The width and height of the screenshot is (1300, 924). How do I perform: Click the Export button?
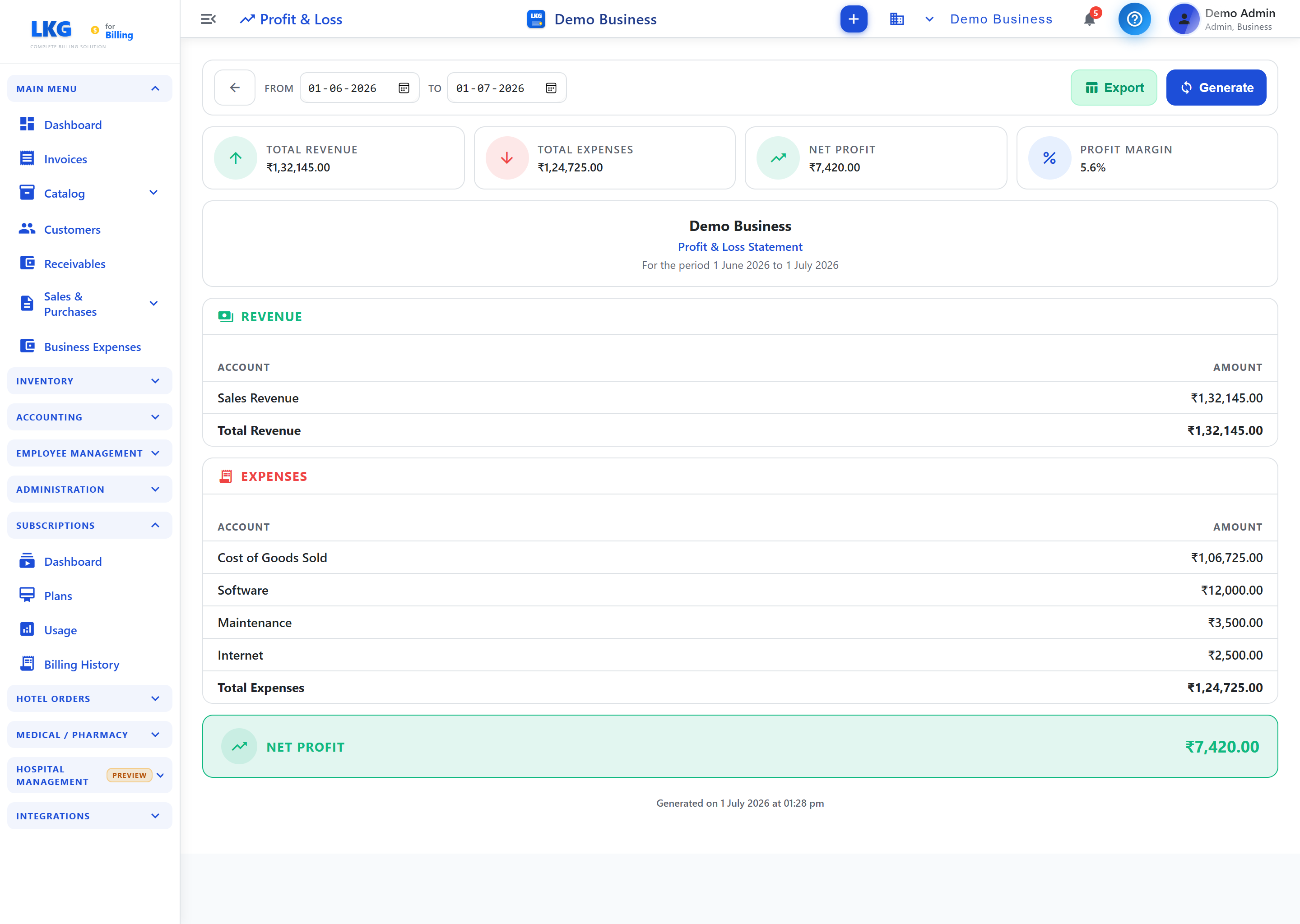[x=1114, y=88]
